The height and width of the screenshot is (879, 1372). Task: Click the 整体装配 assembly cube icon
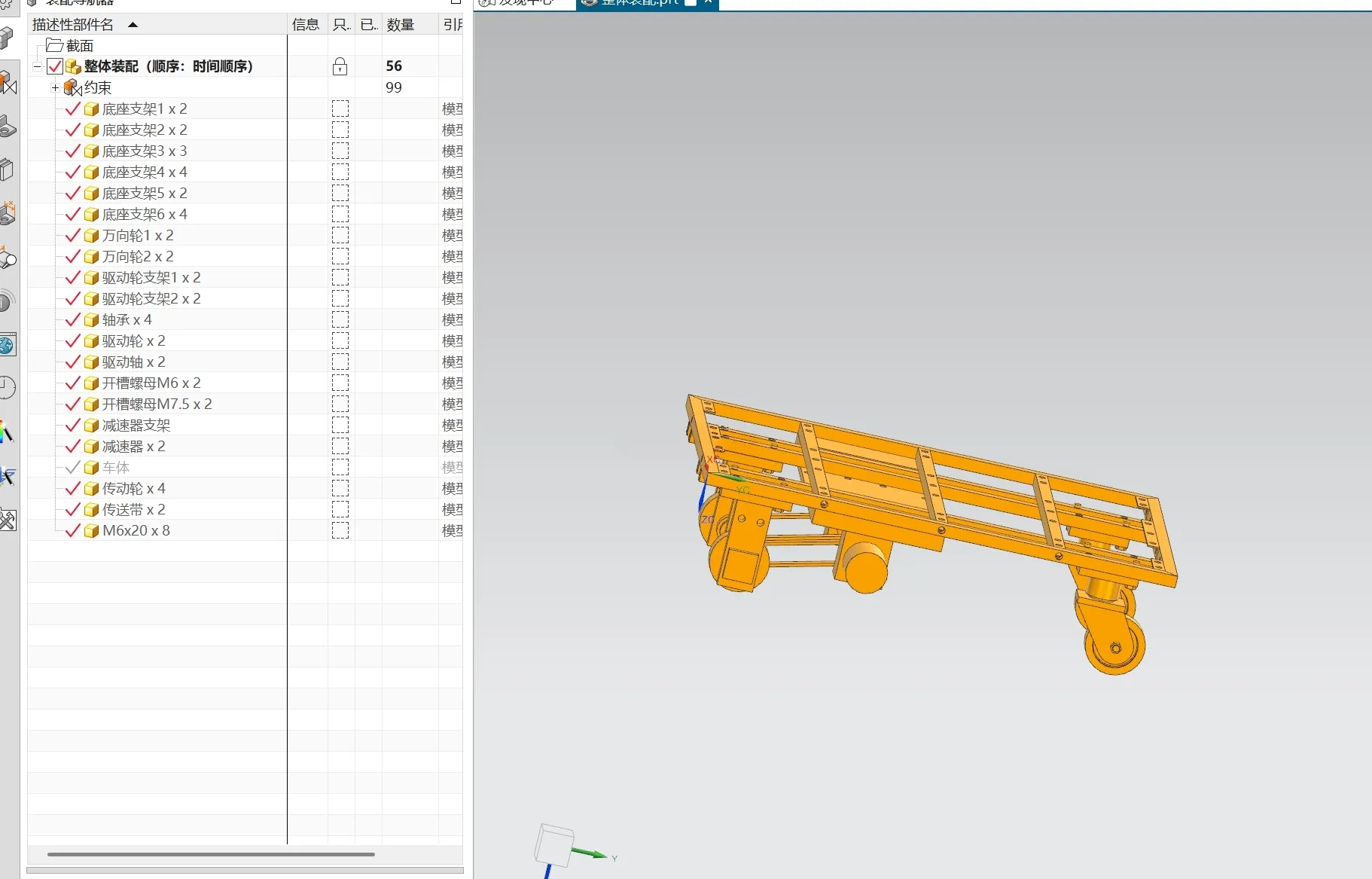[x=73, y=66]
